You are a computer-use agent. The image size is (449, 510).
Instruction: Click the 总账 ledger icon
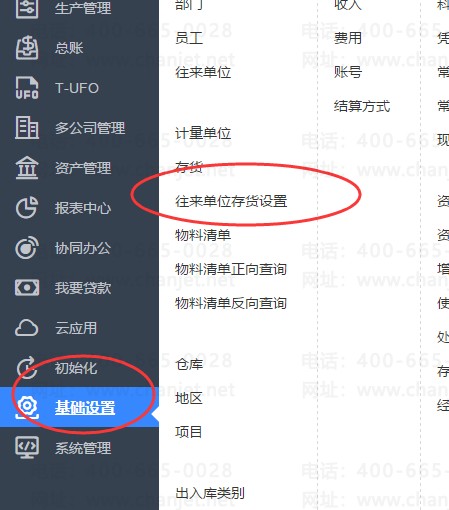coord(27,48)
